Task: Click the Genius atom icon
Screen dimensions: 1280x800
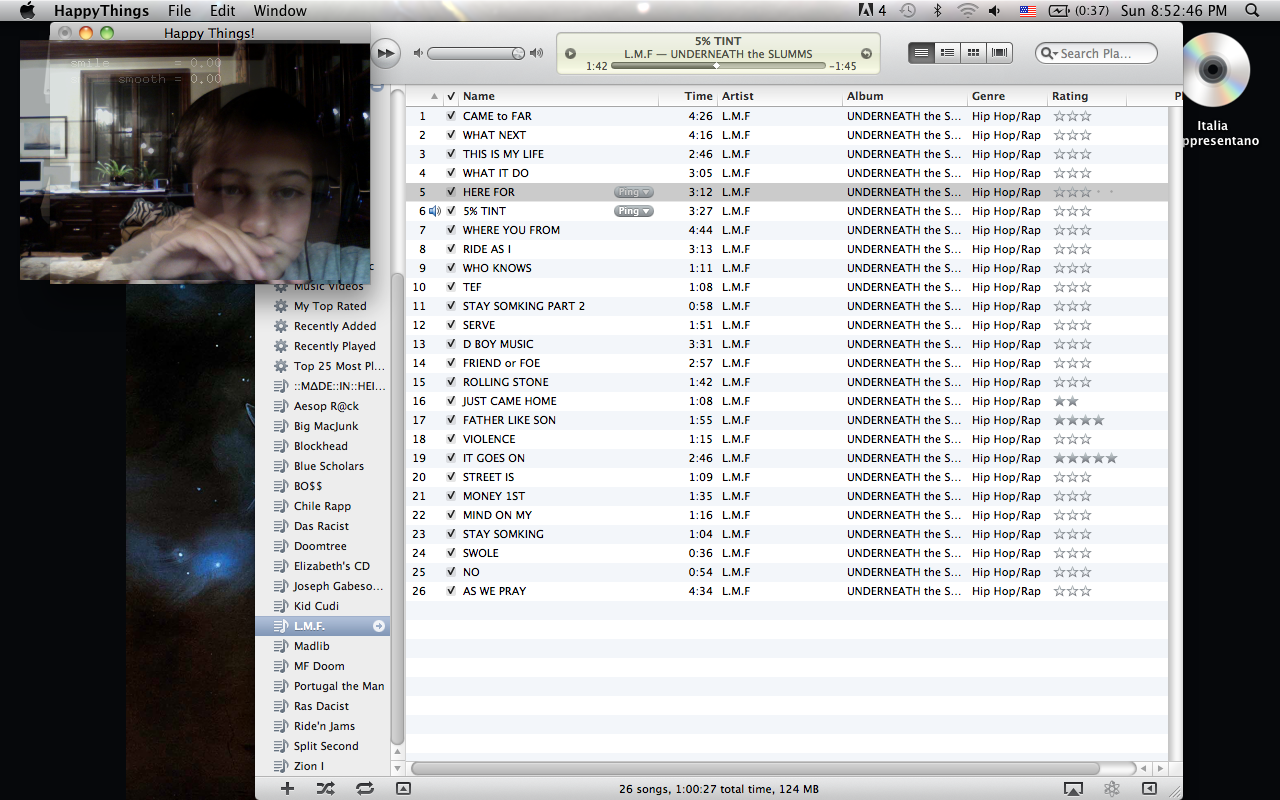Action: point(1111,789)
